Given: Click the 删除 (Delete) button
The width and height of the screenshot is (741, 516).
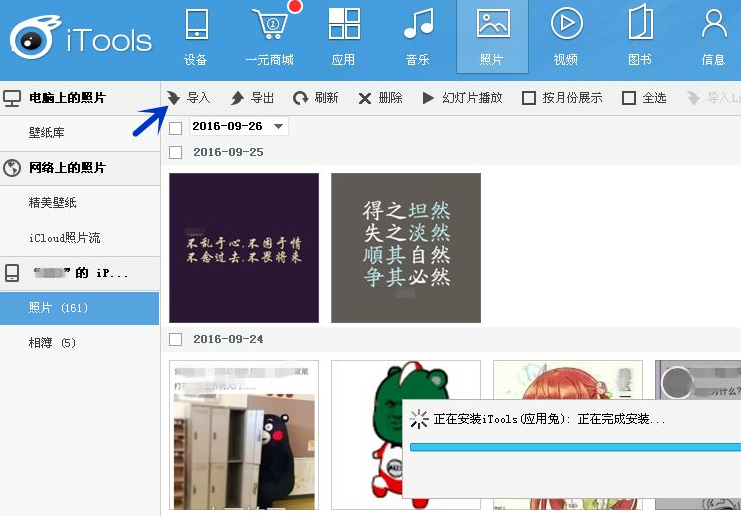Looking at the screenshot, I should (380, 98).
